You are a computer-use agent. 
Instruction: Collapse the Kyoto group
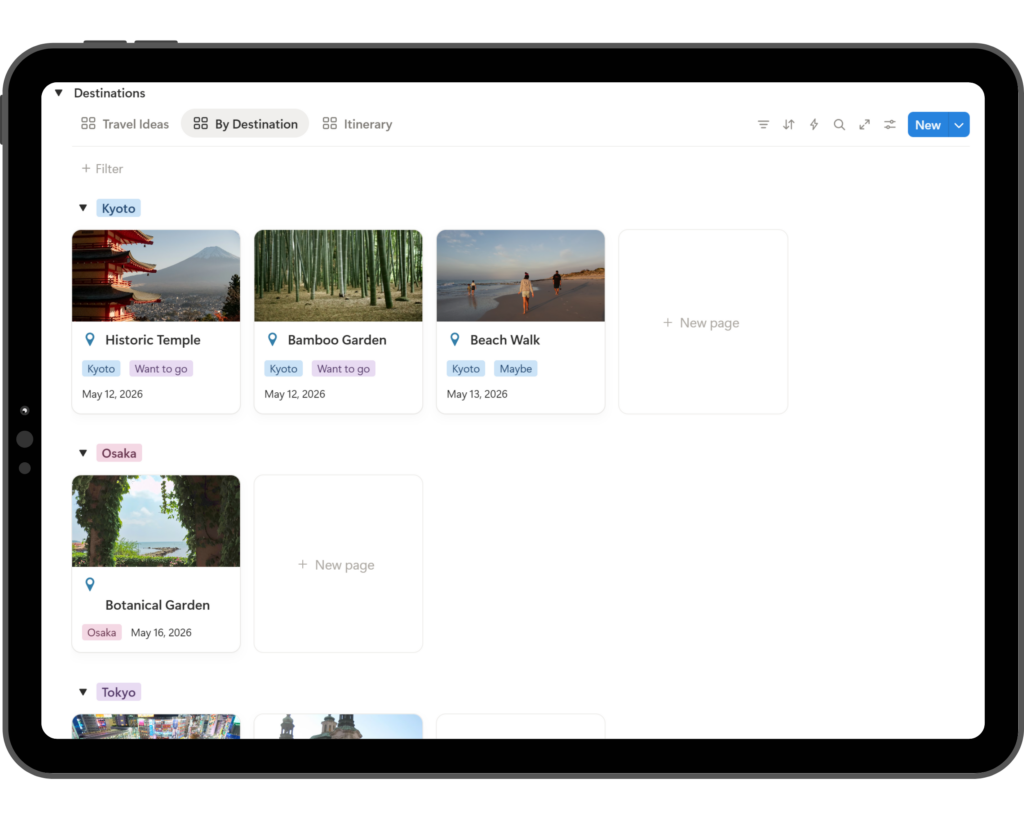pyautogui.click(x=83, y=207)
